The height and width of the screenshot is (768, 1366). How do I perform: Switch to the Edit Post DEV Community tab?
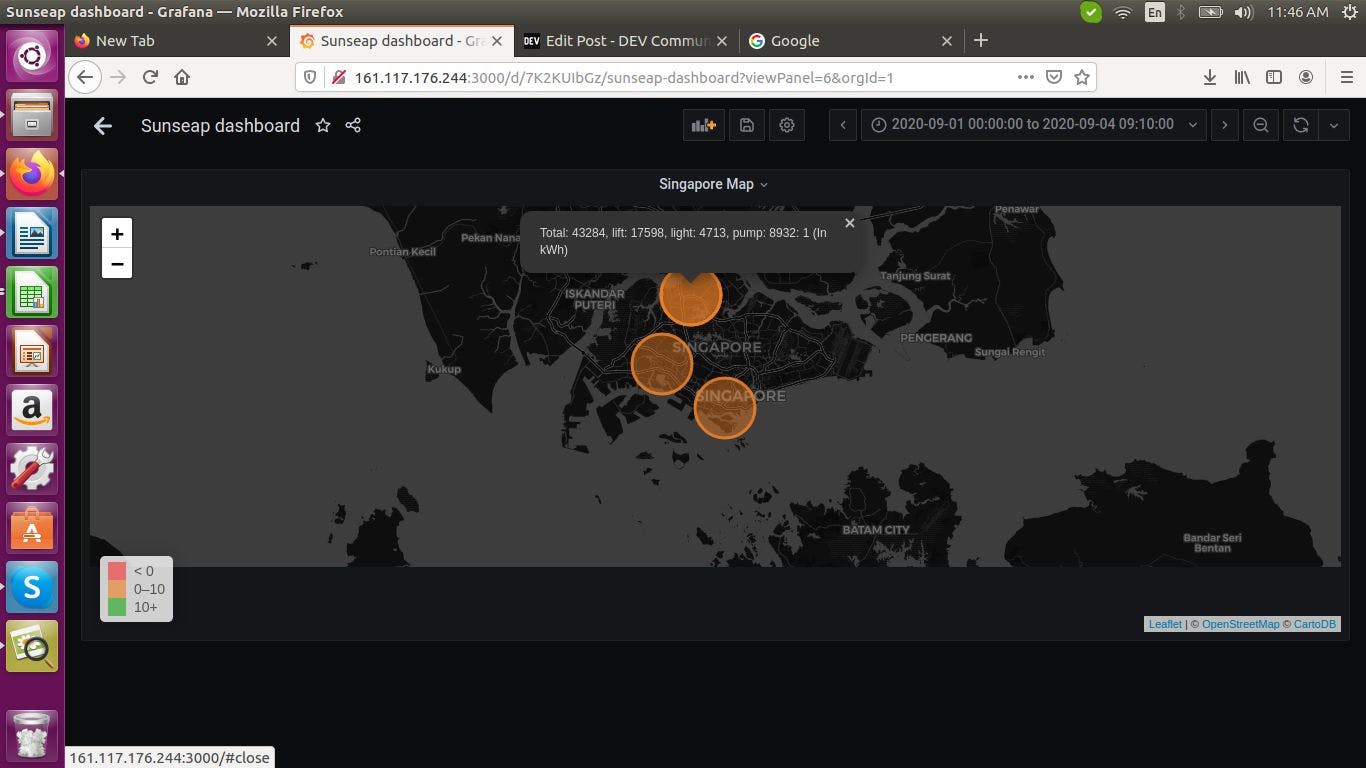point(625,41)
